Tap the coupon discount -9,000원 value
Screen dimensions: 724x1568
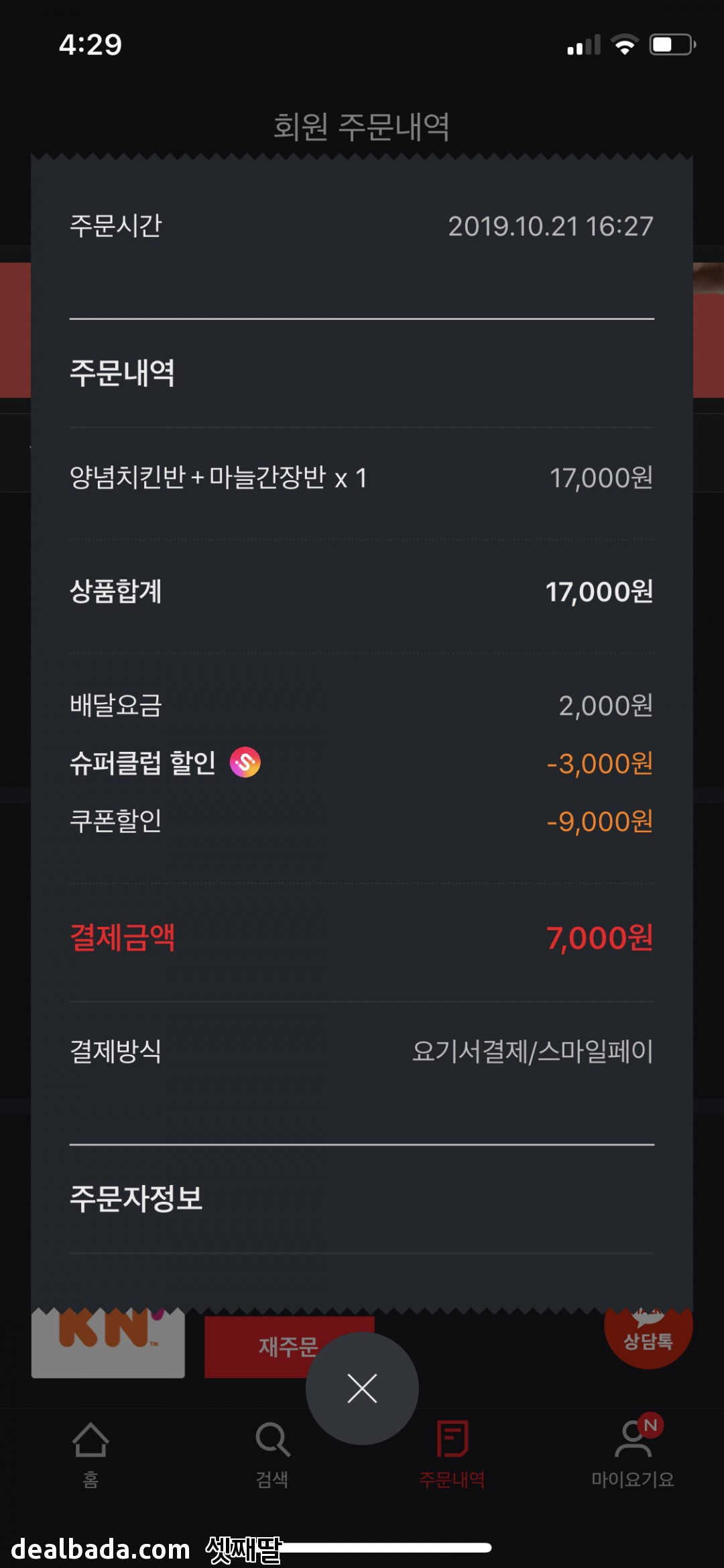599,822
